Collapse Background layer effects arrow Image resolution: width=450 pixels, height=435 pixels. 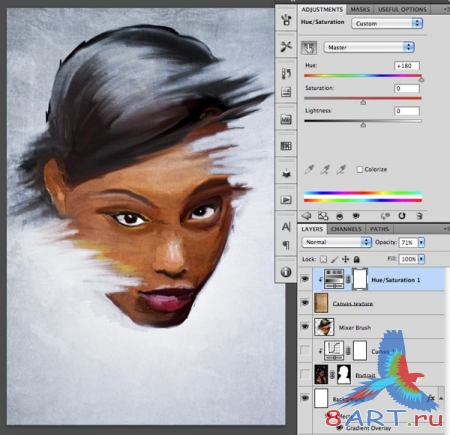coord(441,398)
